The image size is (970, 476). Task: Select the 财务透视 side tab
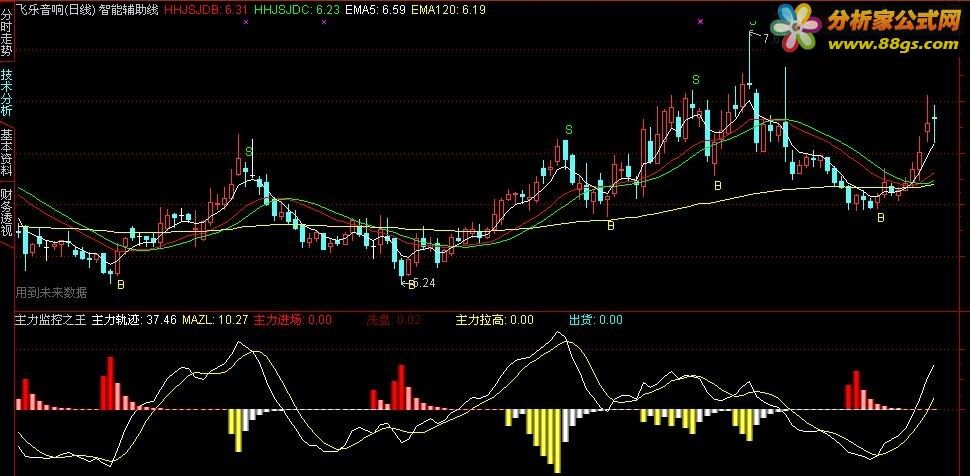pyautogui.click(x=6, y=213)
